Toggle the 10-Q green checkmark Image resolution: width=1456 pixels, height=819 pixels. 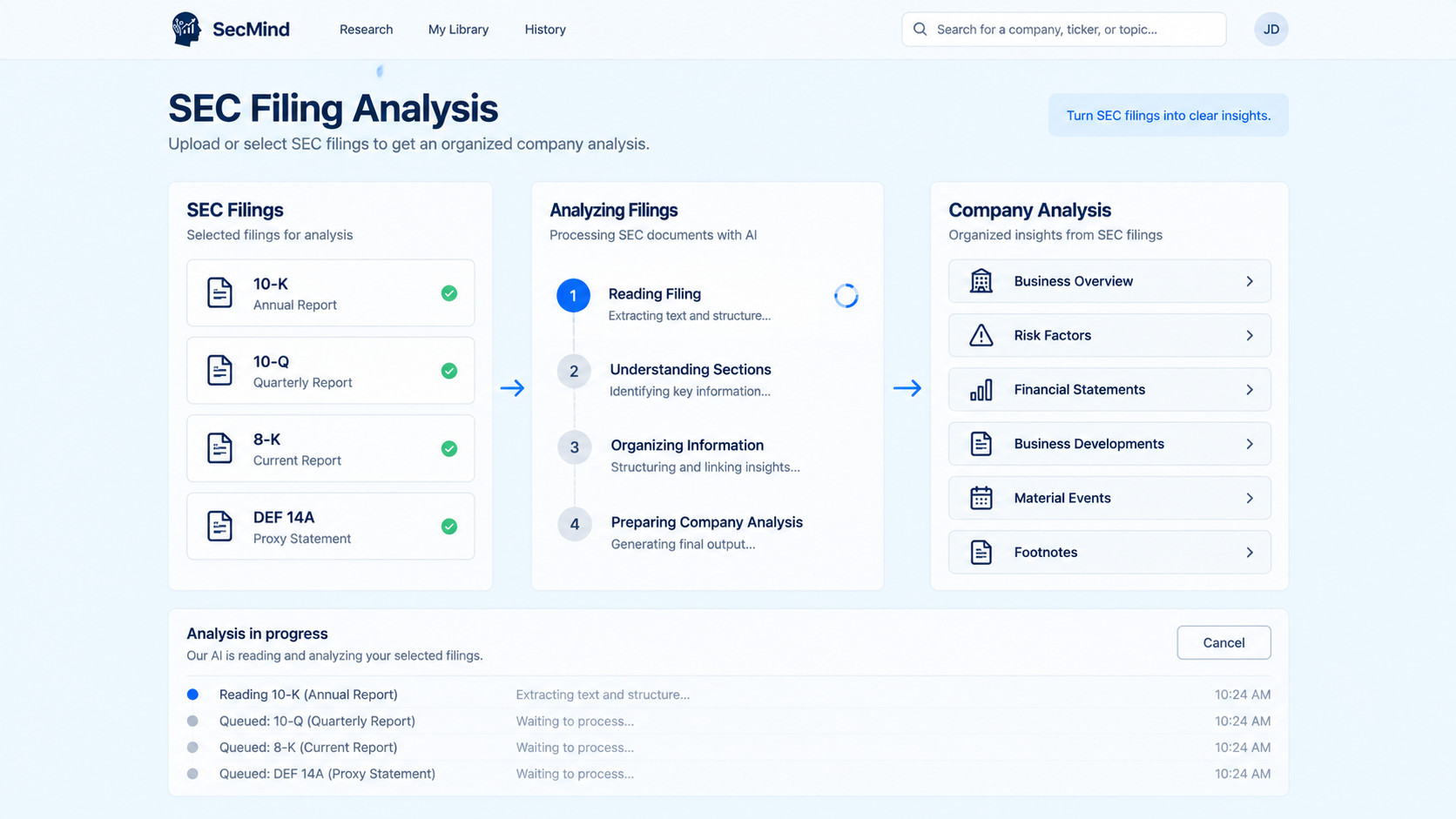[449, 371]
